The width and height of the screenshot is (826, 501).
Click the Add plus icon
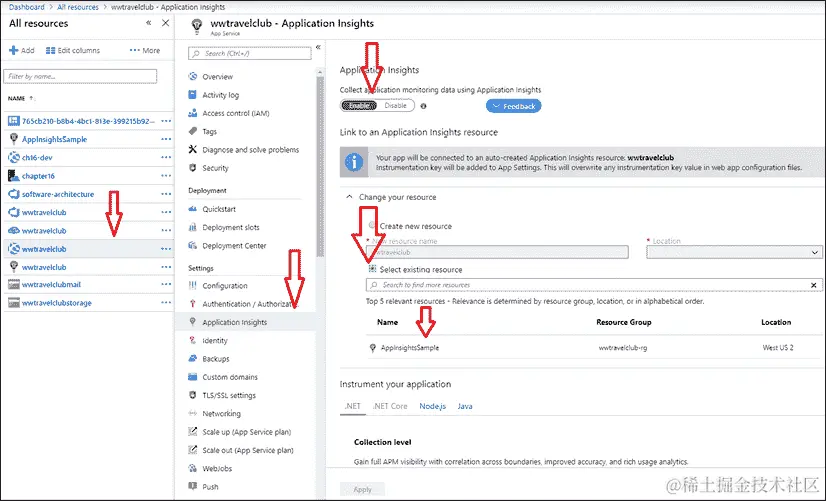(14, 51)
